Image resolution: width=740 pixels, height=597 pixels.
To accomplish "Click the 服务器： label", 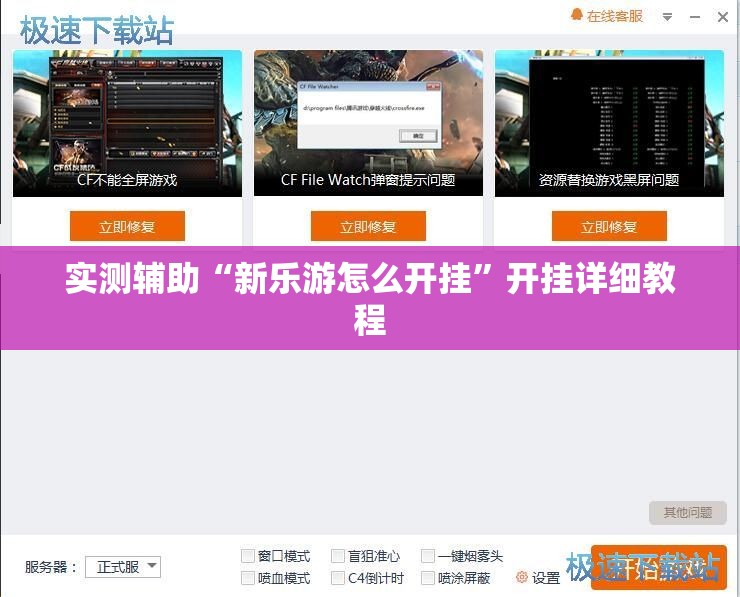I will point(51,567).
